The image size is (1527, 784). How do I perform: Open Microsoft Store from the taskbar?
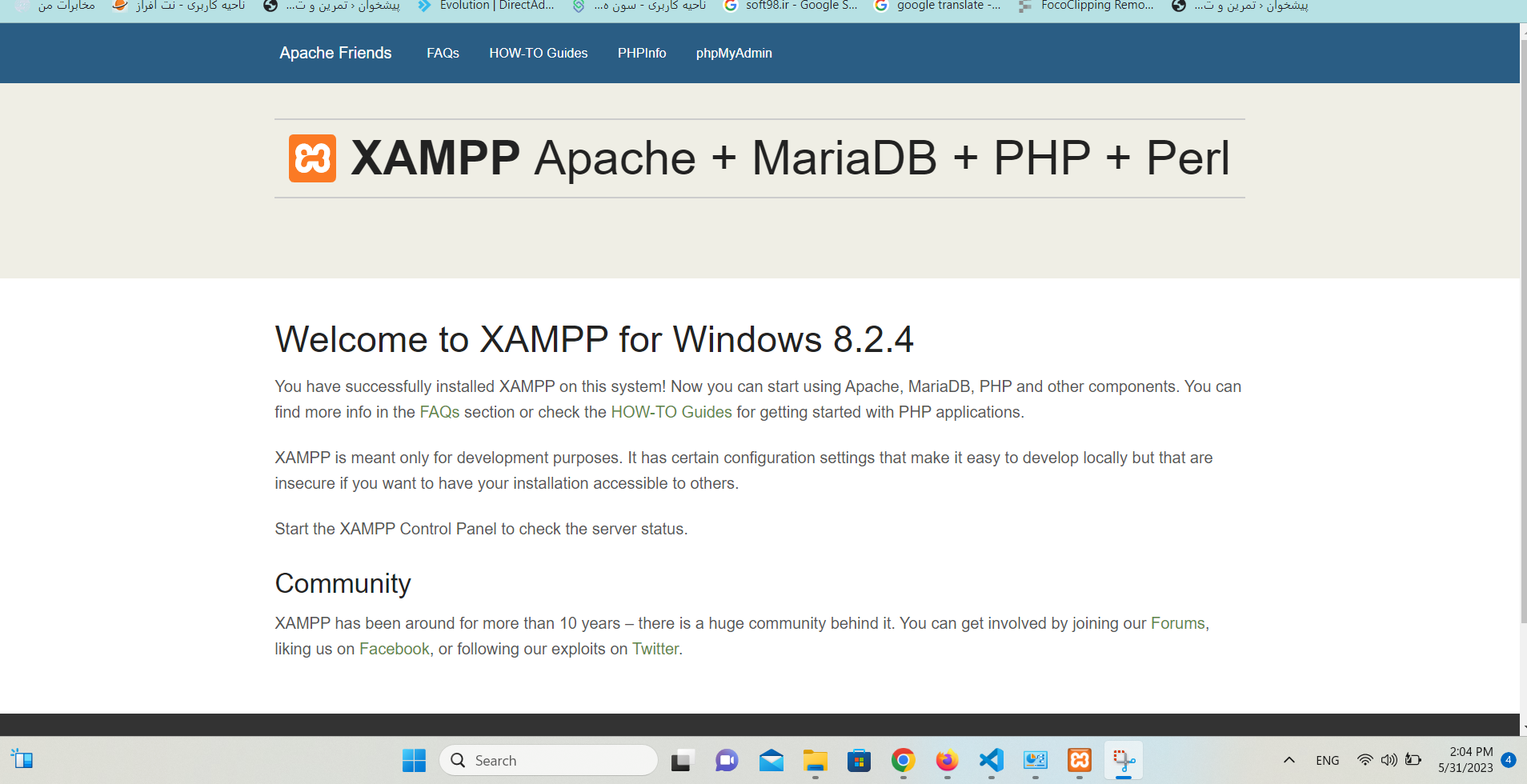coord(860,760)
